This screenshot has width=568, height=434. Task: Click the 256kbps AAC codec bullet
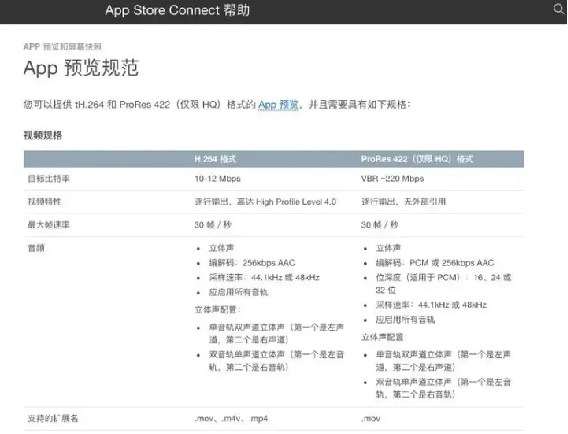tap(252, 263)
